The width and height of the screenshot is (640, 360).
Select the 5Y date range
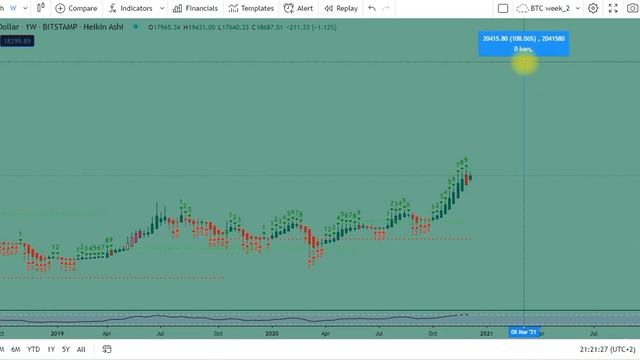[x=66, y=349]
